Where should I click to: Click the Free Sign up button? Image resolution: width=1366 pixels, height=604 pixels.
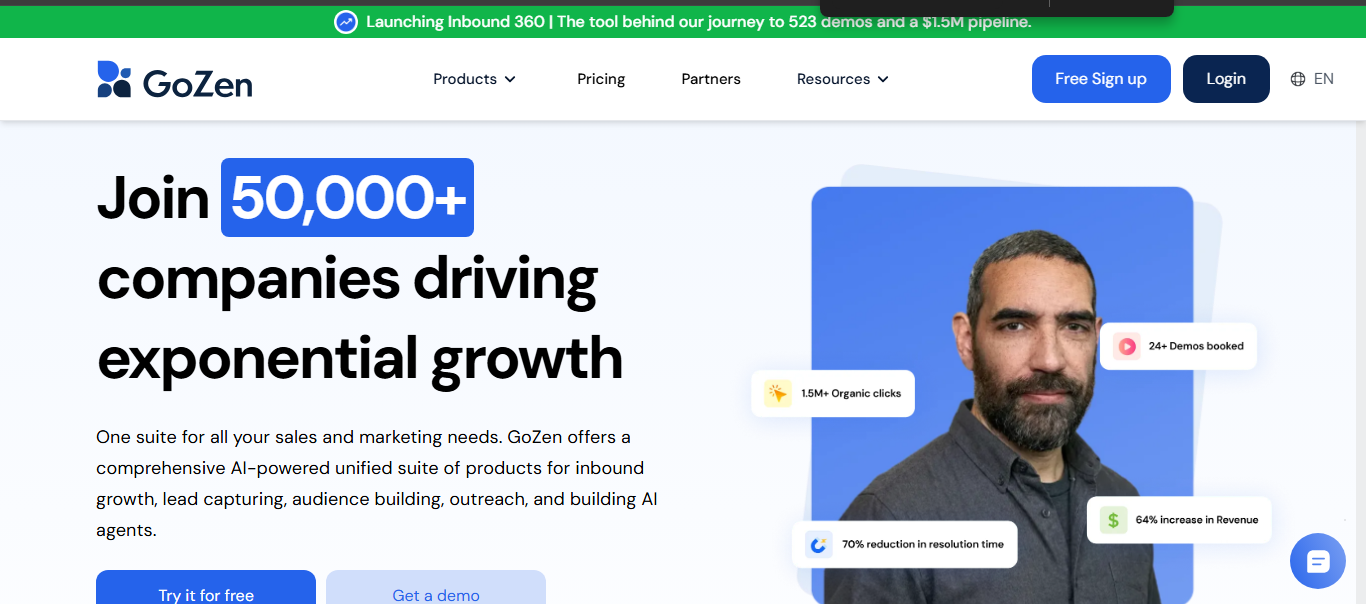pos(1101,79)
